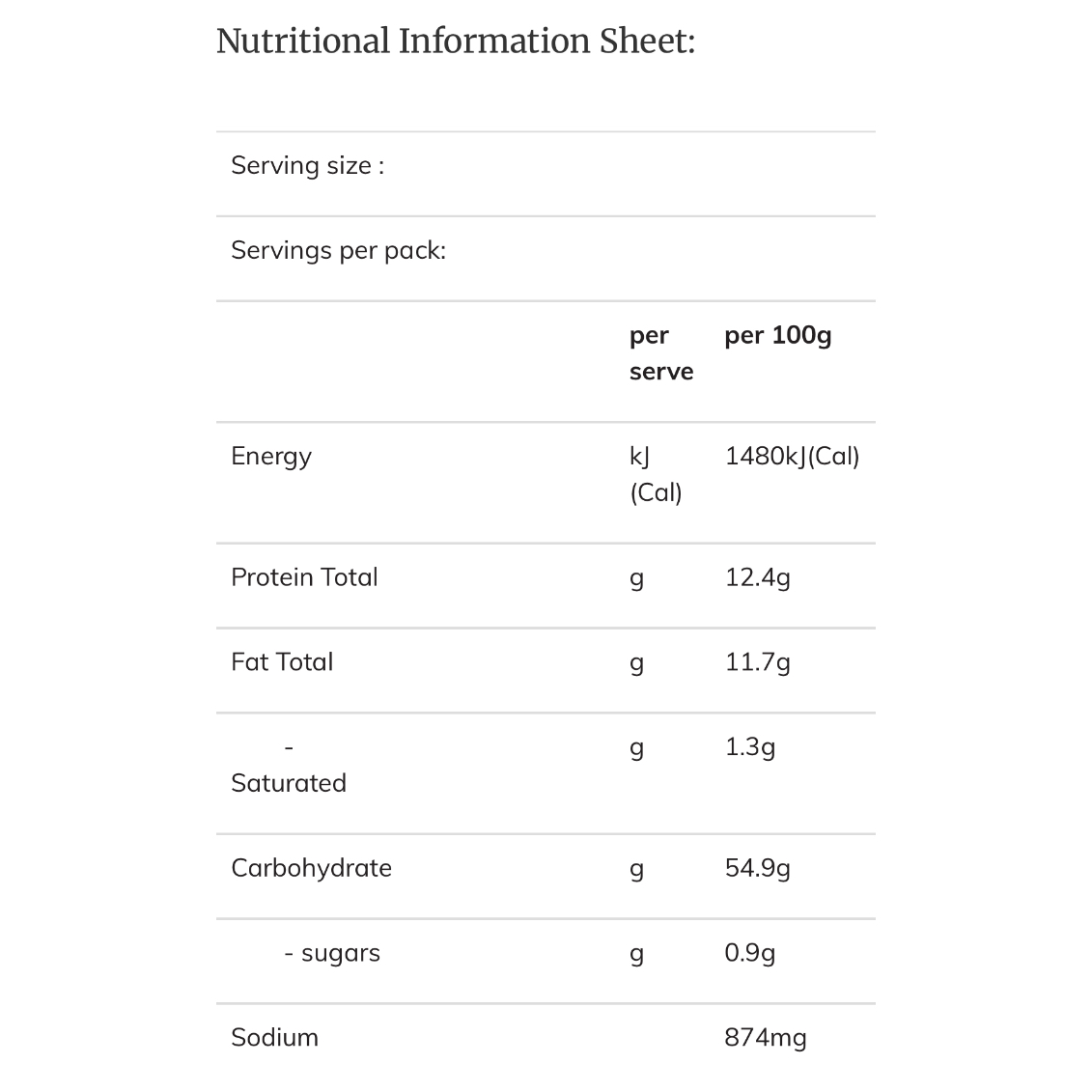Select the sugars row label

332,953
